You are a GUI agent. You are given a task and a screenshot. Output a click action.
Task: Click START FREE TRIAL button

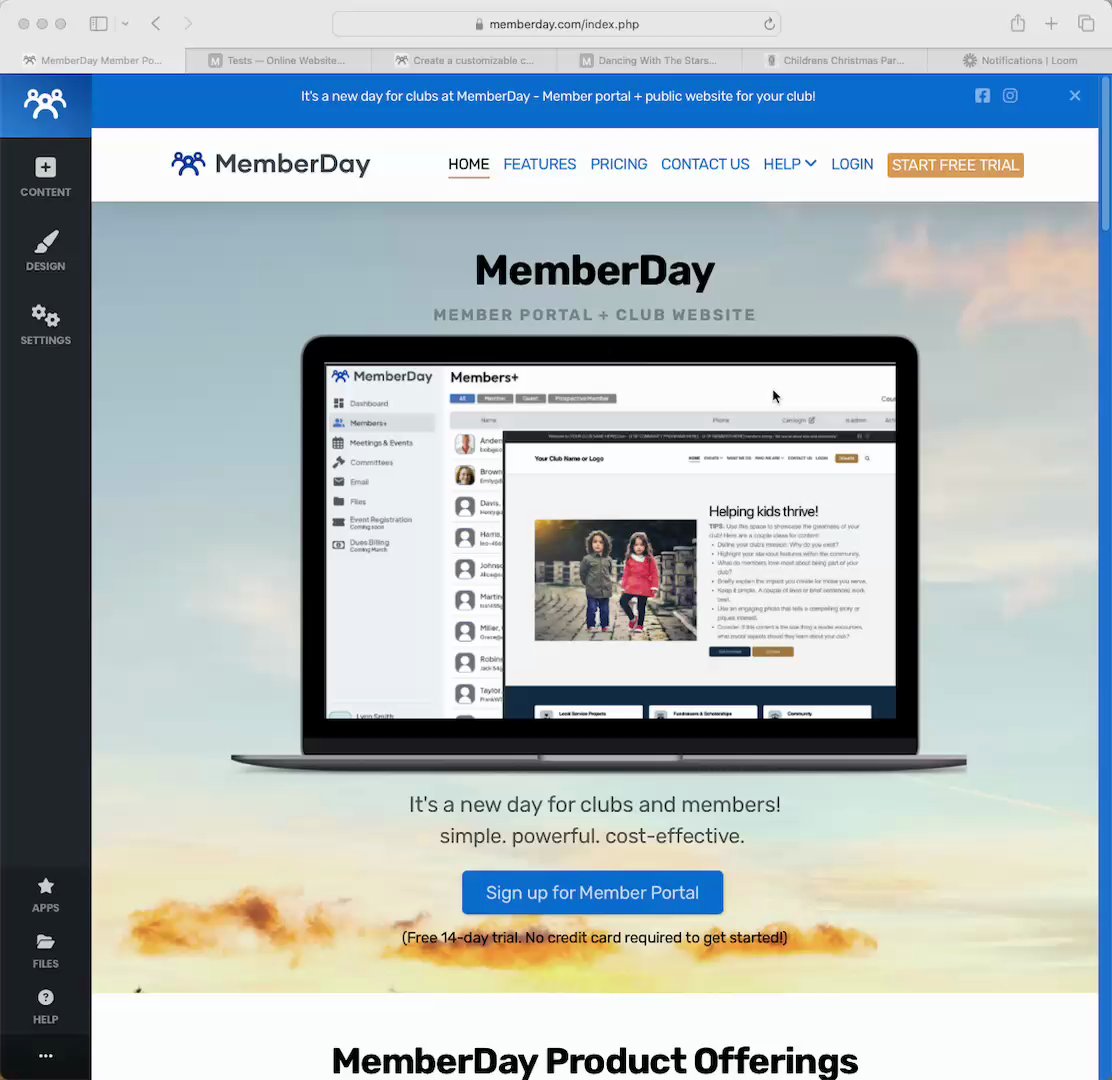point(955,165)
